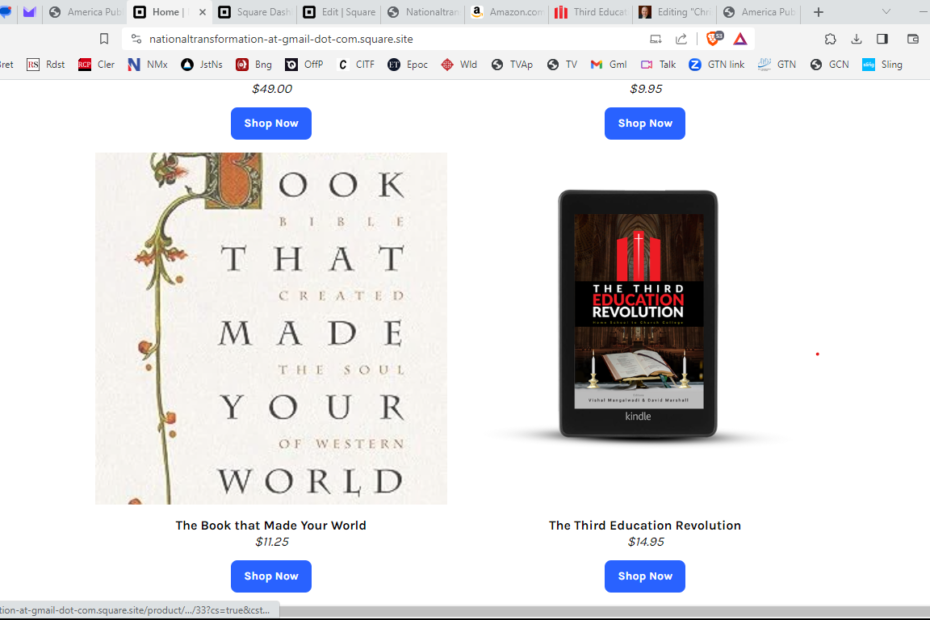Image resolution: width=930 pixels, height=620 pixels.
Task: Click the $11.25 price text
Action: point(272,542)
